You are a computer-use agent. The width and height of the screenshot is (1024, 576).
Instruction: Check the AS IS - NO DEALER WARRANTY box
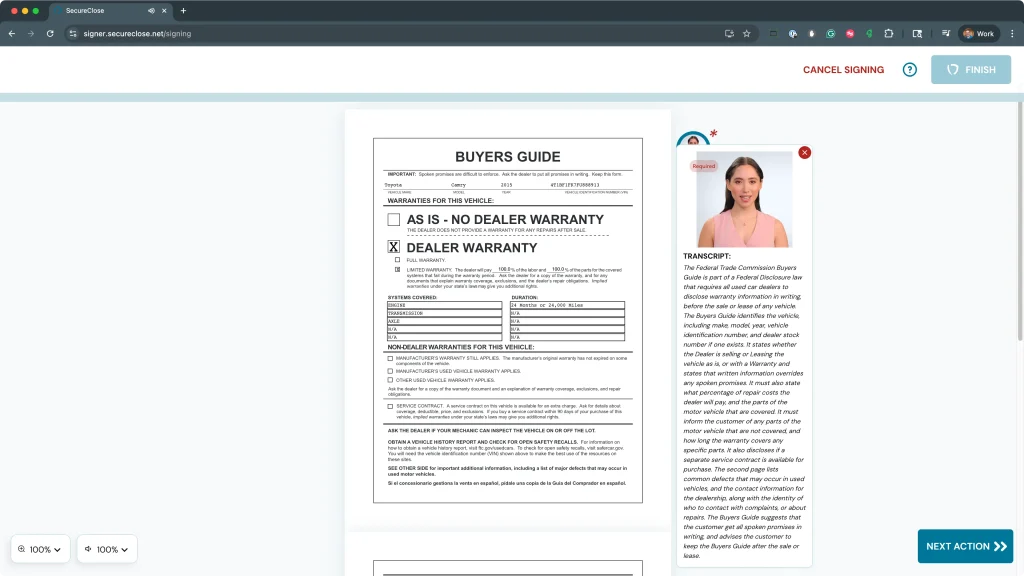click(x=394, y=219)
